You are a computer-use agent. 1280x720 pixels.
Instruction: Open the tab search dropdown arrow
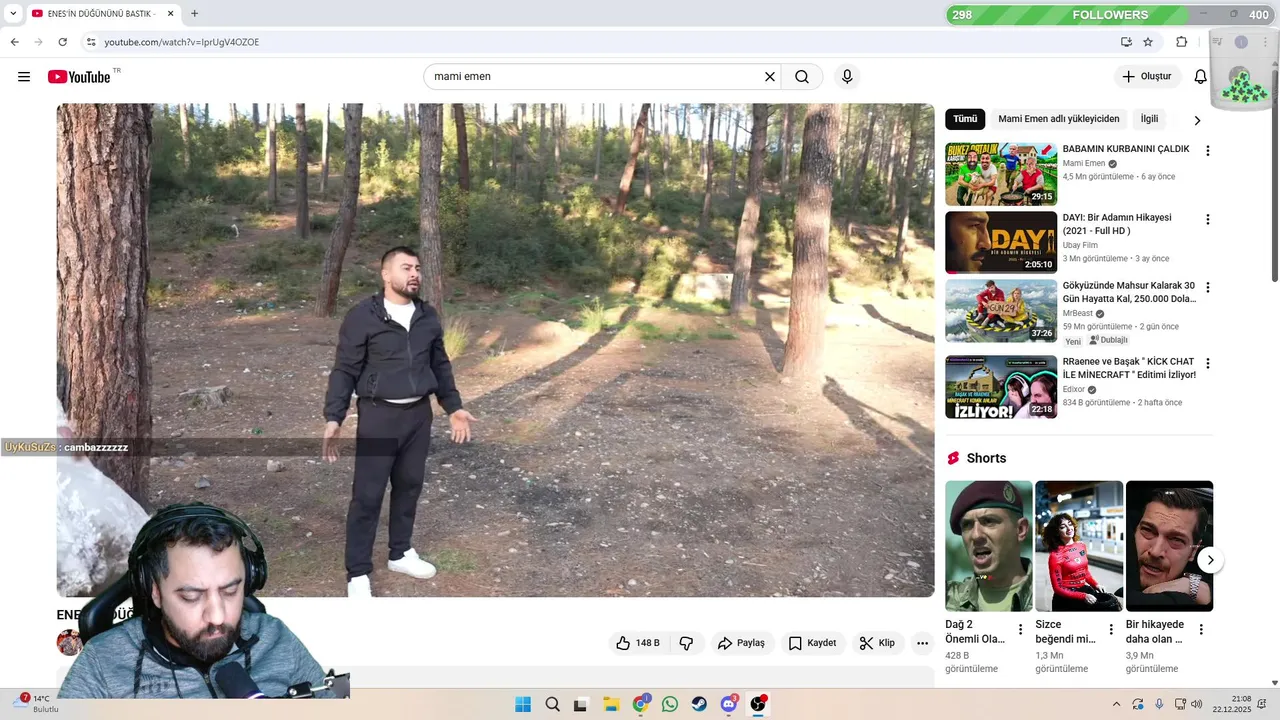coord(13,14)
